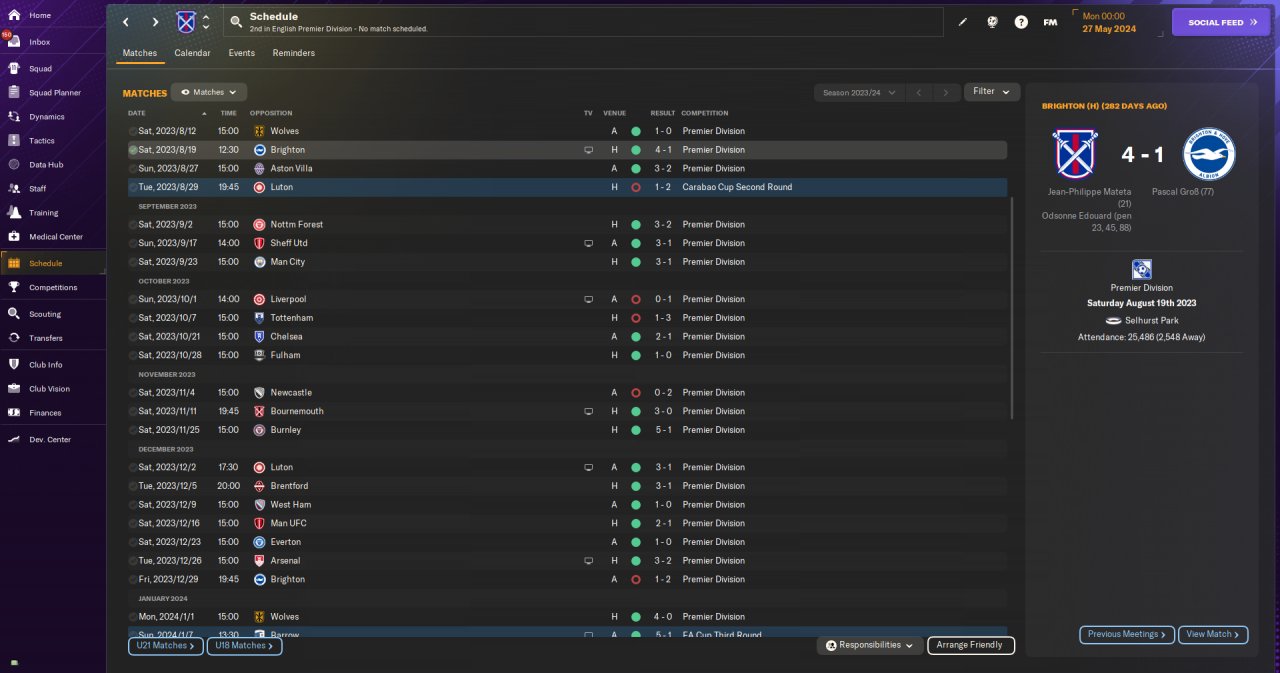Click the club crest in the top bar
The width and height of the screenshot is (1280, 673).
(186, 22)
